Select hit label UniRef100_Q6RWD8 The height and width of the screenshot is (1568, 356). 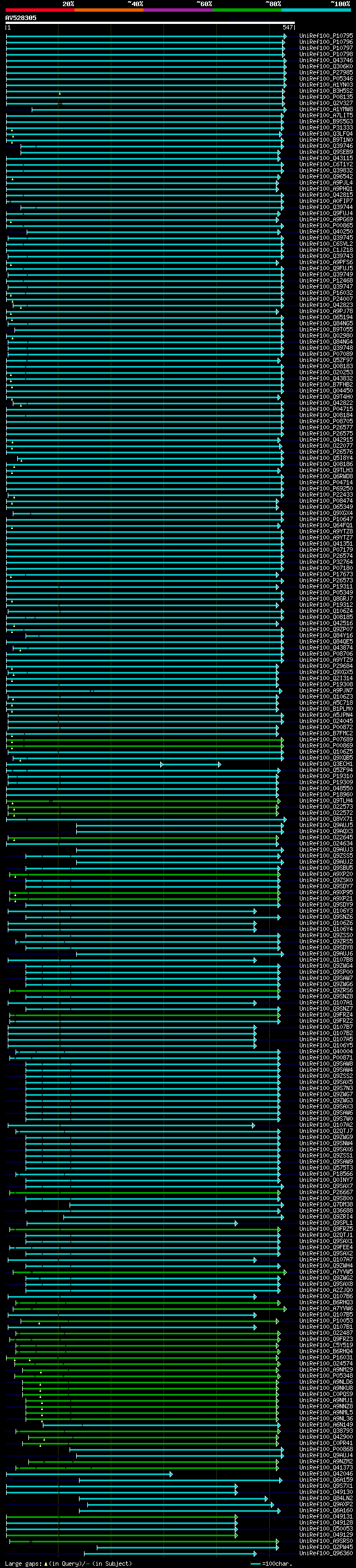point(326,476)
